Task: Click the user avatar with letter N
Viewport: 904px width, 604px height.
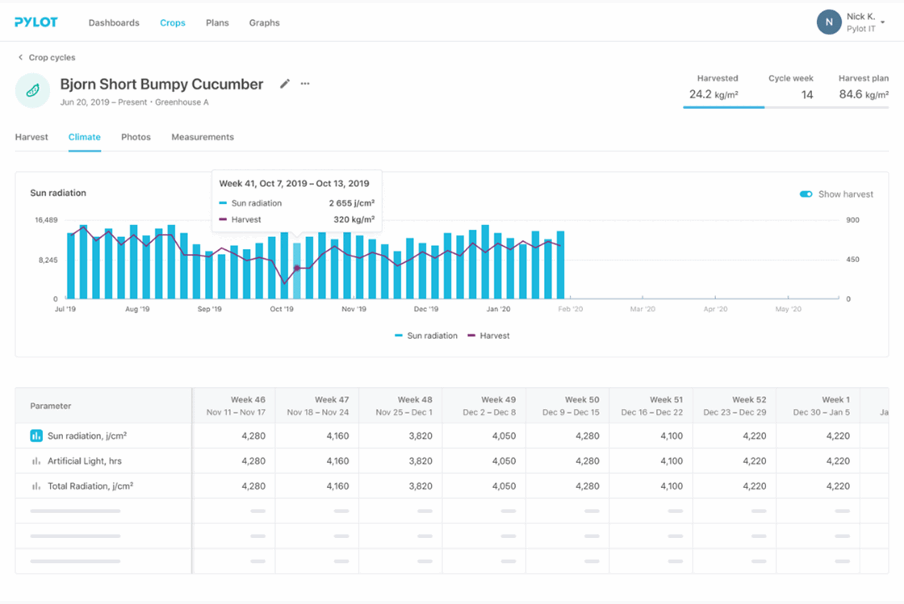Action: tap(828, 22)
